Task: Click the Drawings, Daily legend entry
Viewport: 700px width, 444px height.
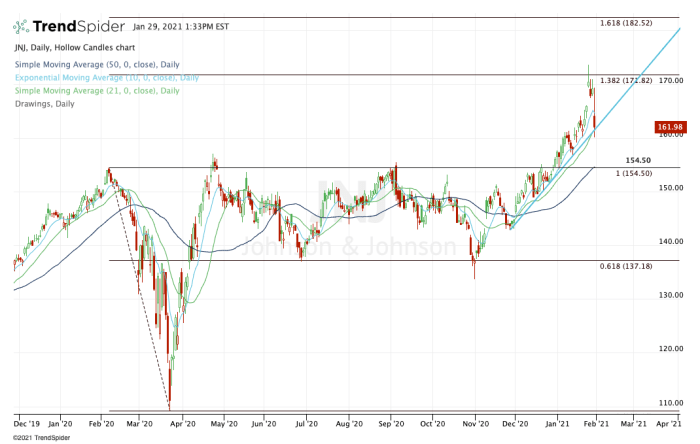Action: point(47,102)
